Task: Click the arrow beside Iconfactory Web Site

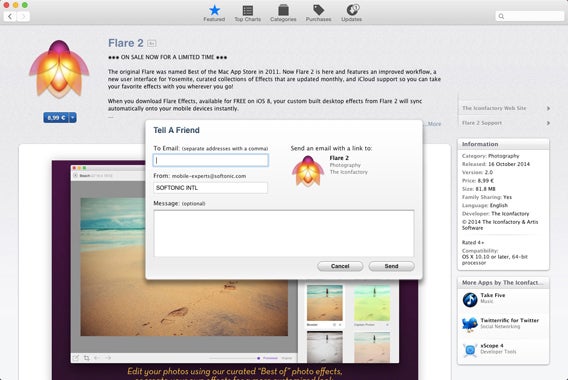Action: pyautogui.click(x=548, y=108)
